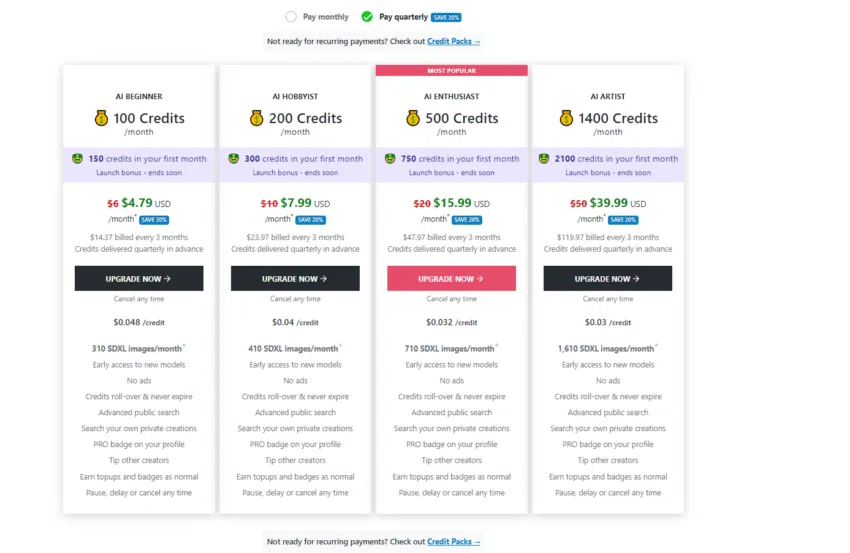Upgrade to the AI Beginner plan

click(x=139, y=279)
